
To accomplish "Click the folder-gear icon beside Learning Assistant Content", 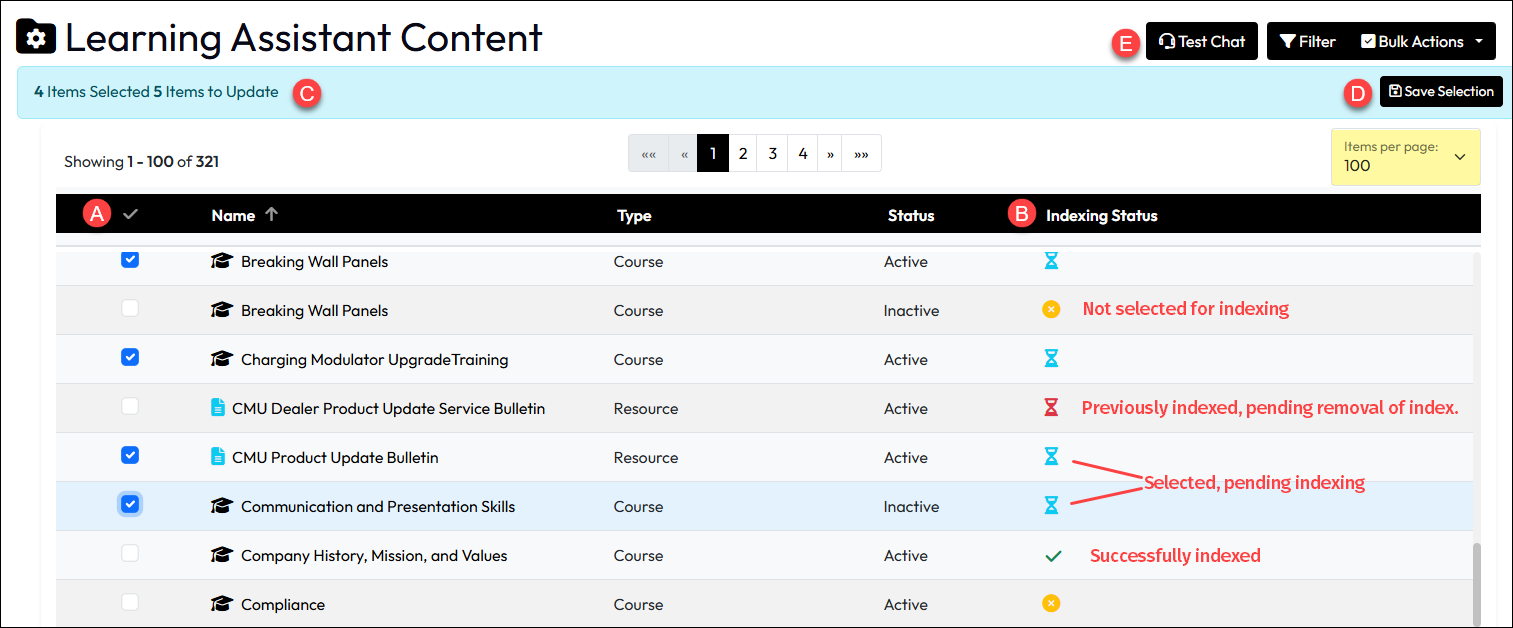I will tap(37, 39).
